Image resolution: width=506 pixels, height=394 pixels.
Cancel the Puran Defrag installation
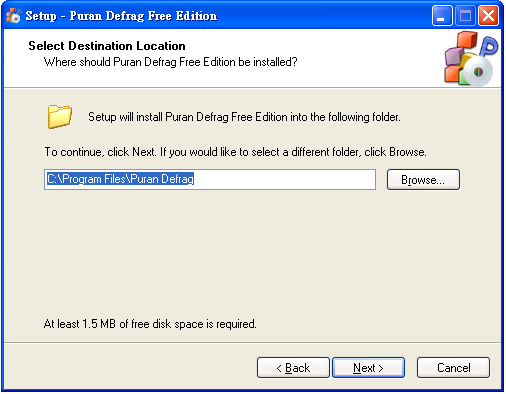(453, 368)
